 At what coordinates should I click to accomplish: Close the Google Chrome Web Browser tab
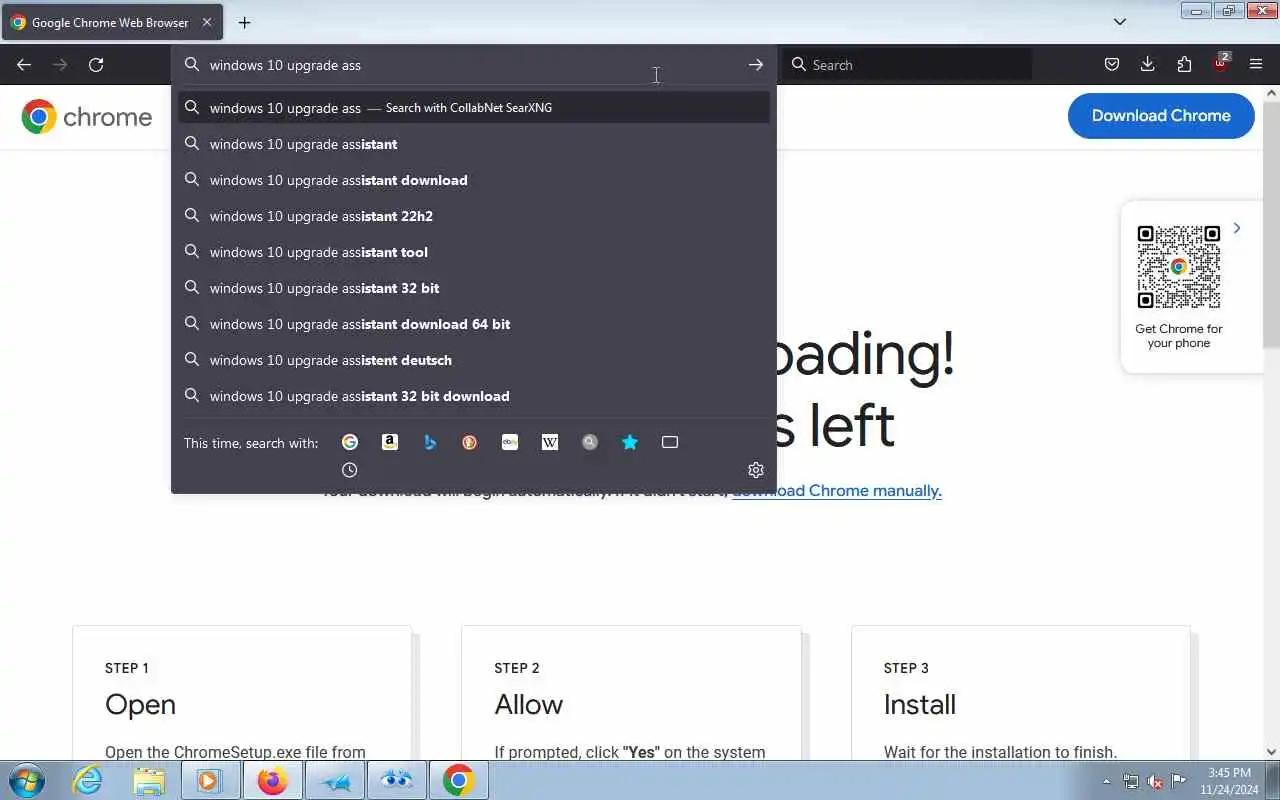point(207,22)
